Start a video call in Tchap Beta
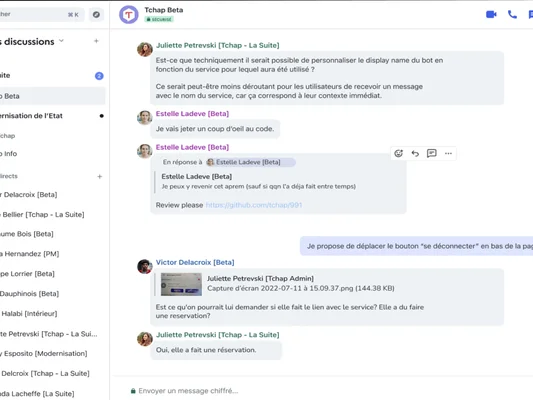The height and width of the screenshot is (400, 533). point(491,15)
